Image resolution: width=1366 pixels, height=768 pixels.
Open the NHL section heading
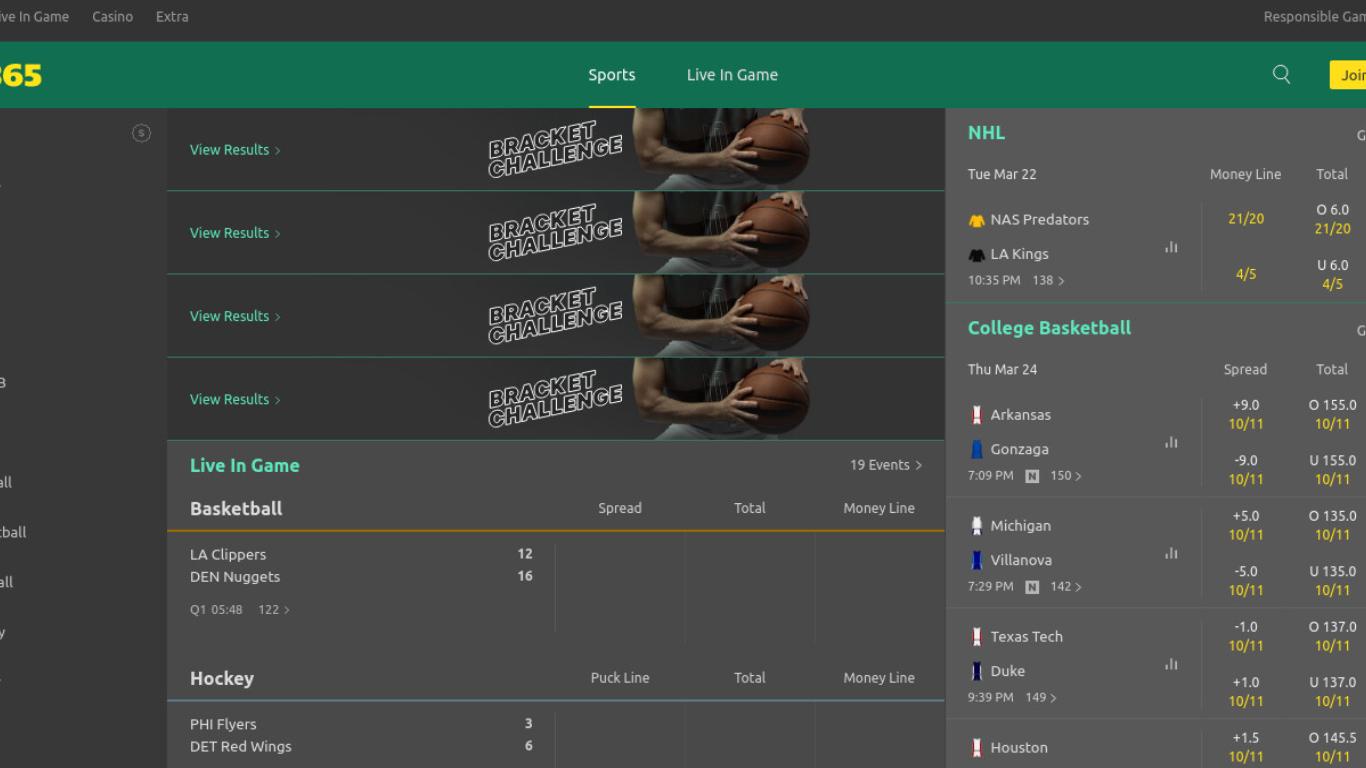tap(986, 133)
